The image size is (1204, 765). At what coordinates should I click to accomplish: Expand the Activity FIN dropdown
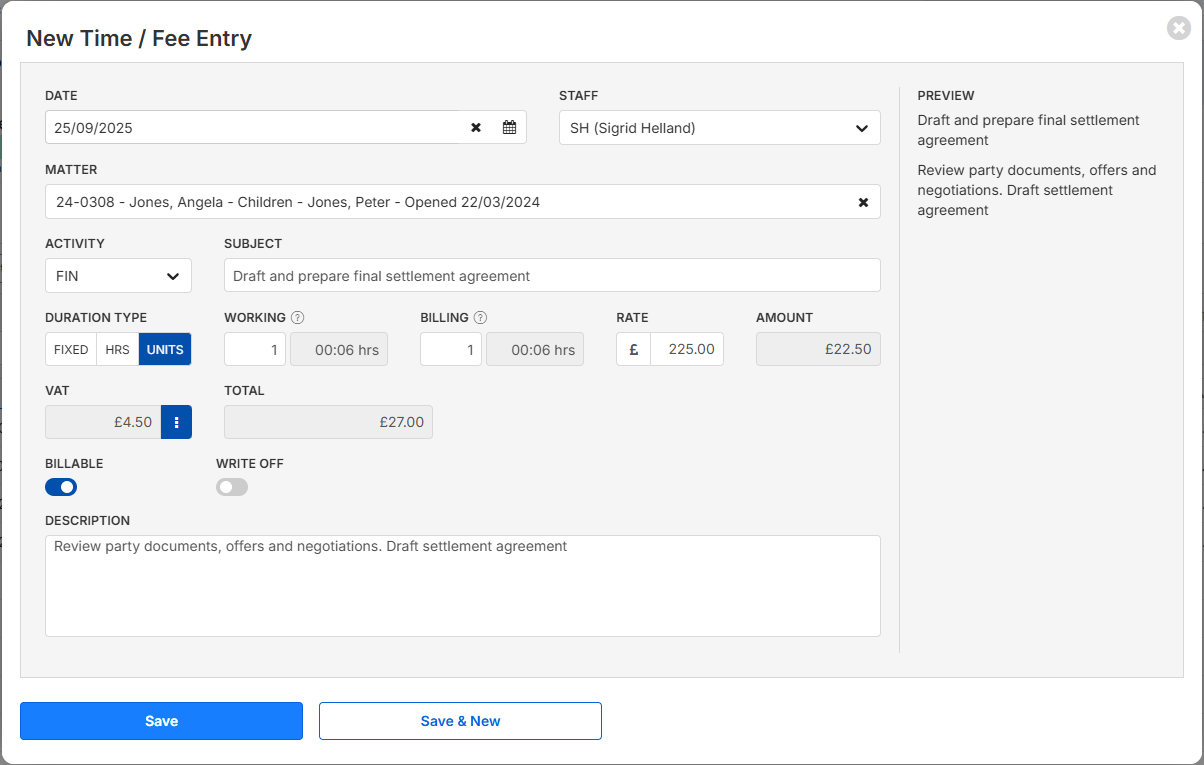118,276
